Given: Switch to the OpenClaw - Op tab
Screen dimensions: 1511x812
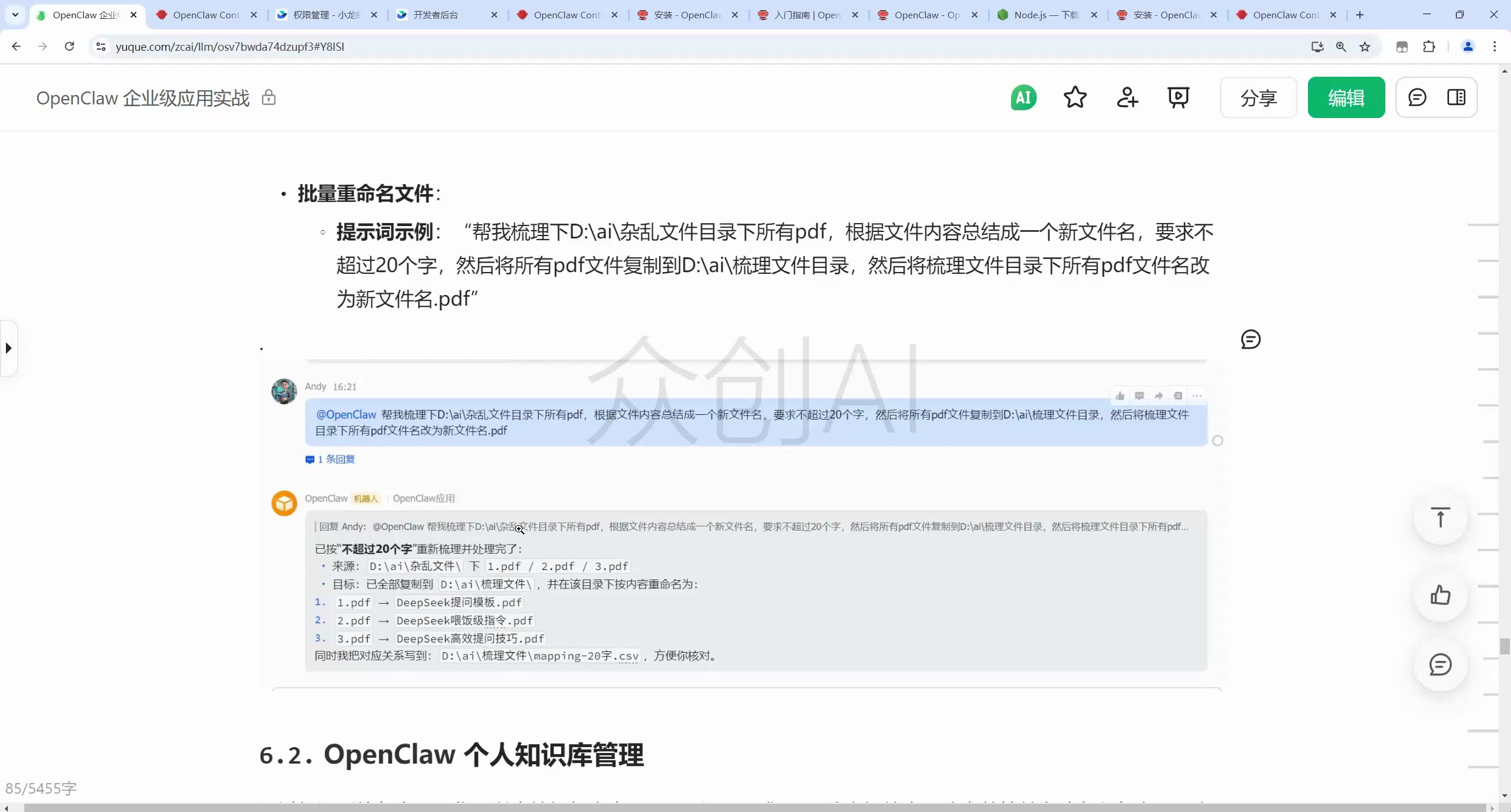Looking at the screenshot, I should coord(928,15).
